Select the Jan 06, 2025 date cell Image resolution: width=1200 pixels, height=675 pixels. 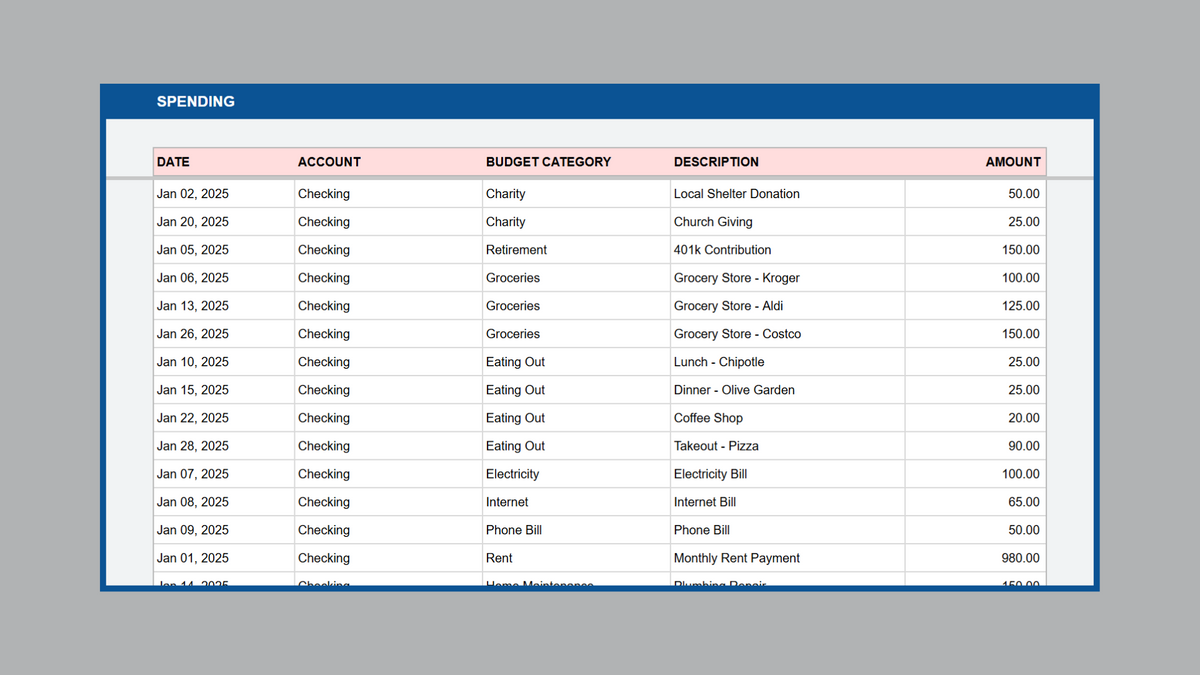224,278
